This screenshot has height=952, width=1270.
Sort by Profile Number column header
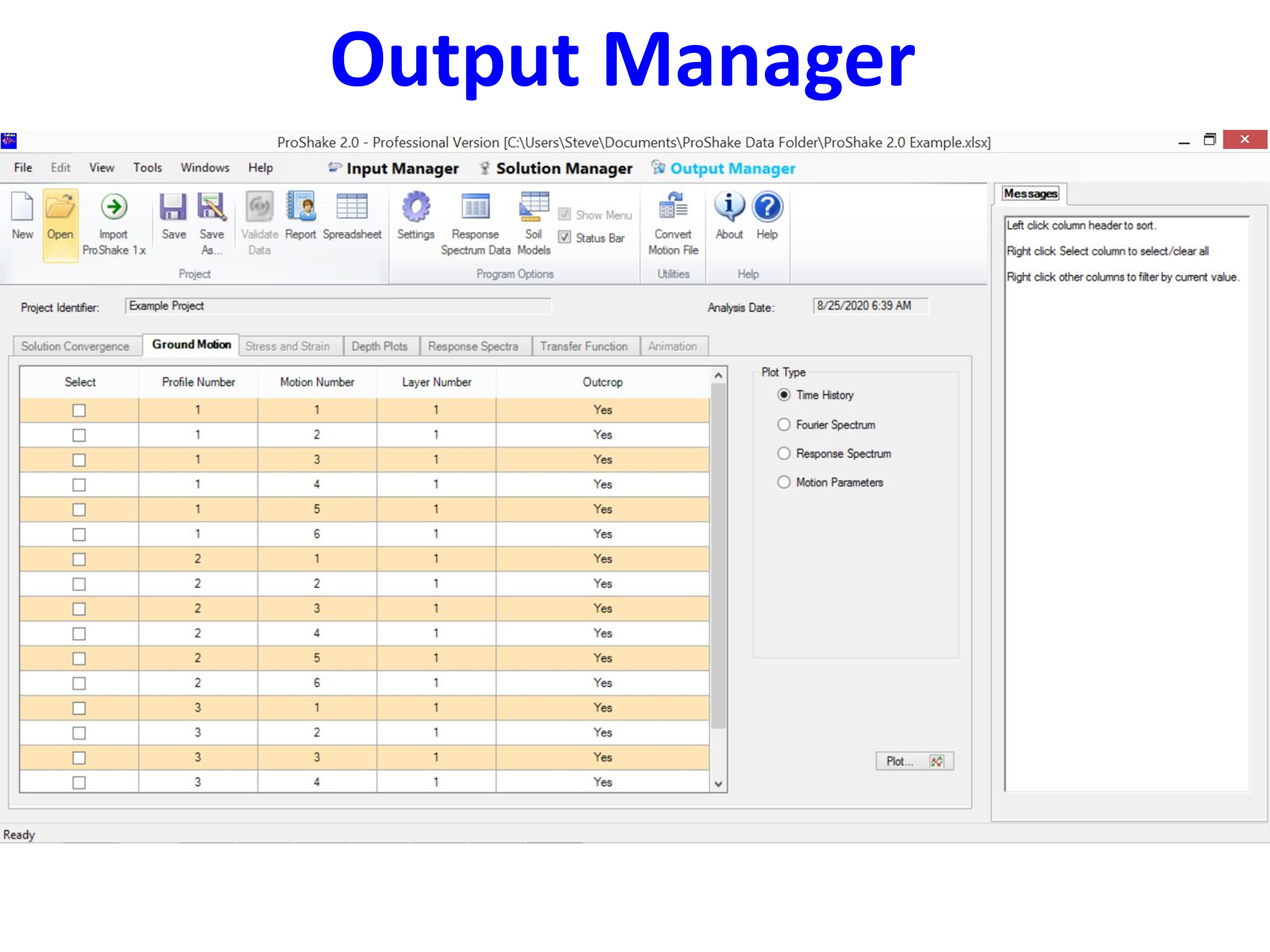click(198, 382)
